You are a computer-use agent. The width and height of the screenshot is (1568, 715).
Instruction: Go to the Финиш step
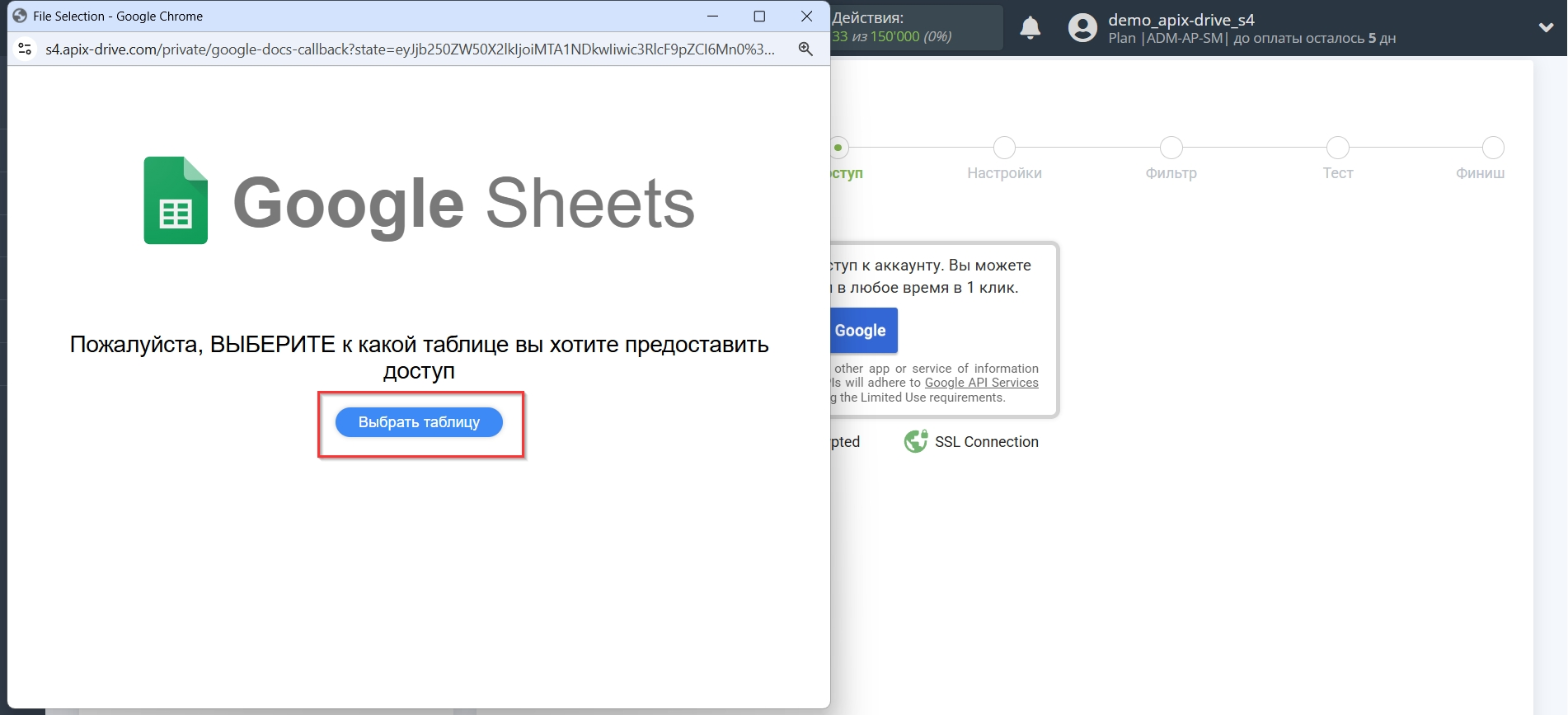point(1493,148)
